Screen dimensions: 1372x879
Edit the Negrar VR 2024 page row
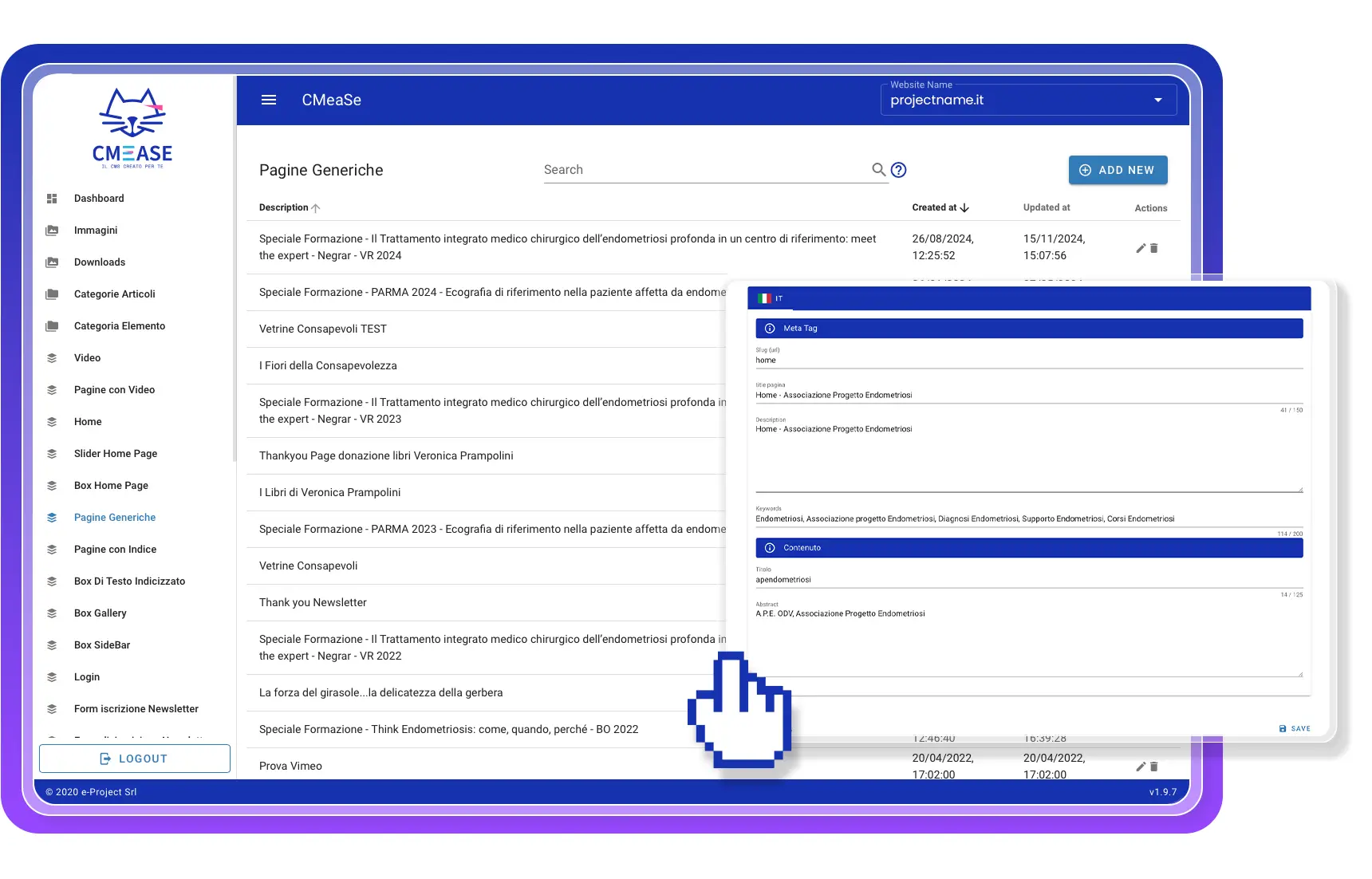[1141, 248]
